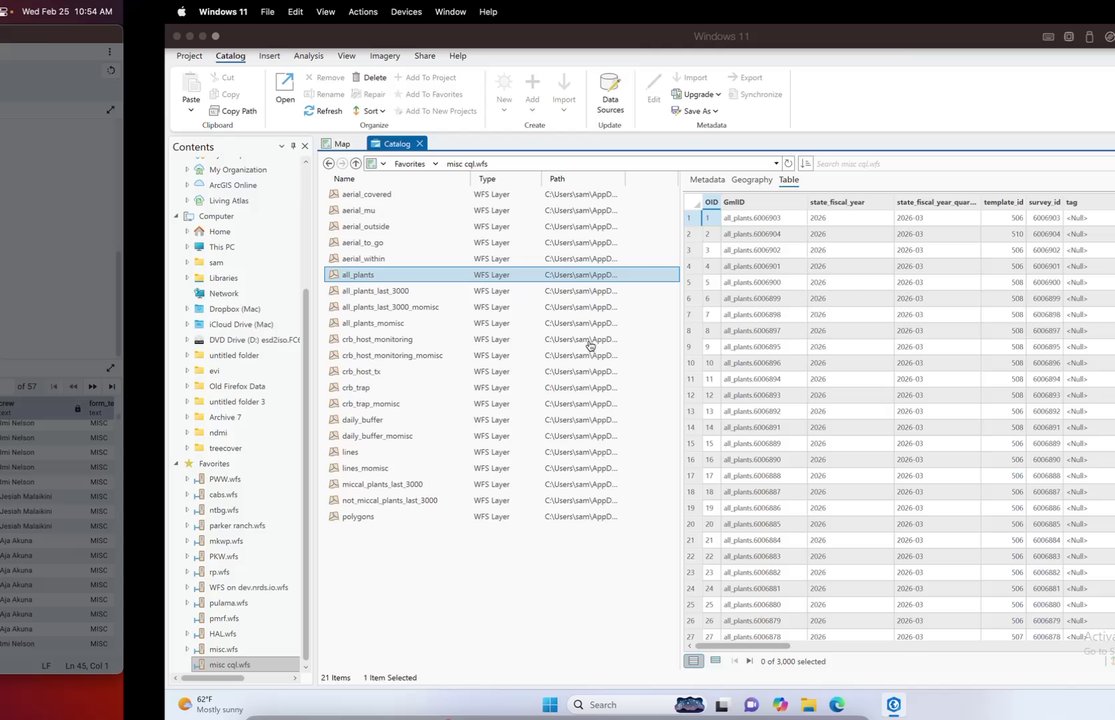Open the Sort dropdown
The height and width of the screenshot is (720, 1115).
click(x=368, y=111)
